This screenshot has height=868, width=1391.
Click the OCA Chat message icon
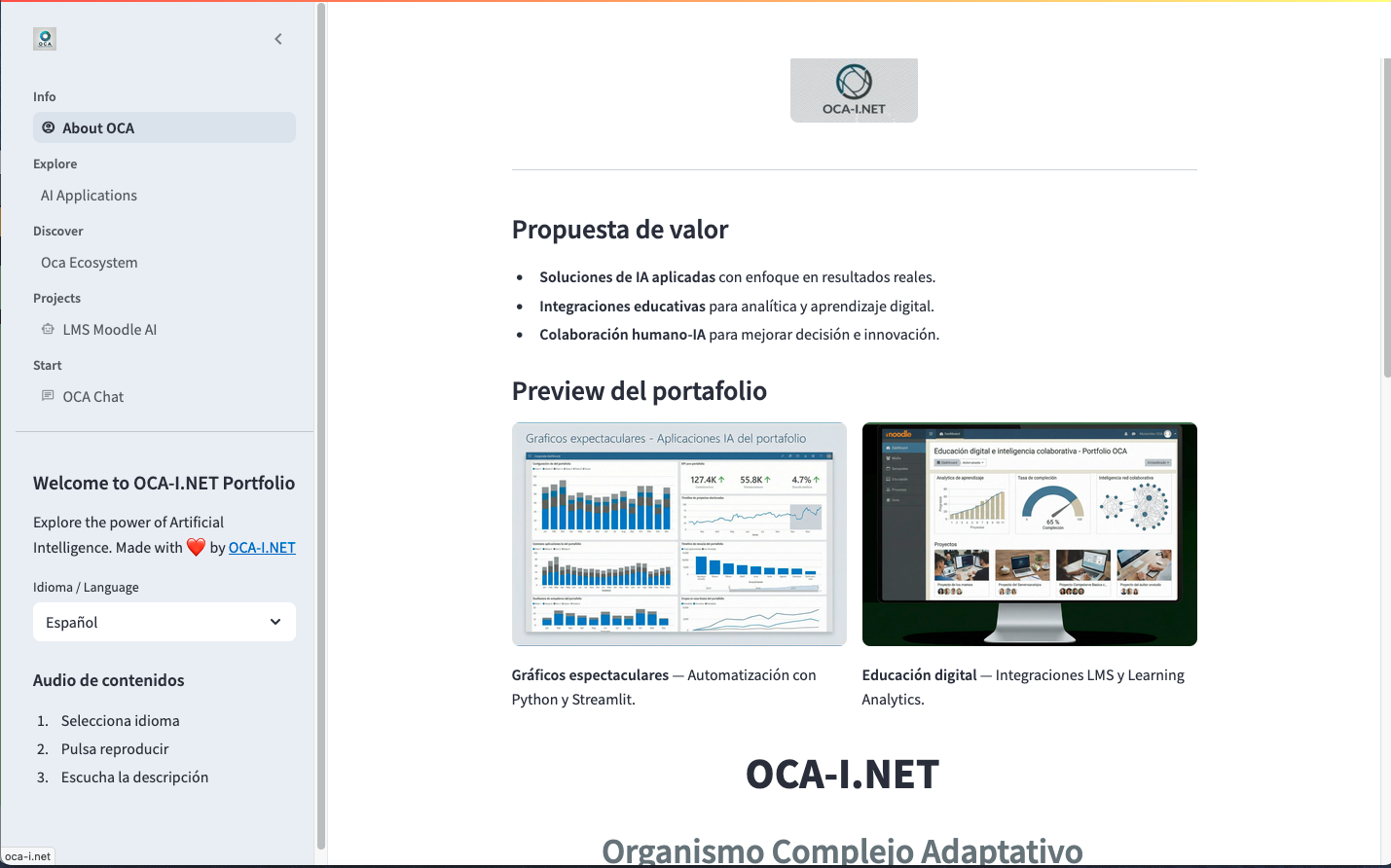coord(48,396)
